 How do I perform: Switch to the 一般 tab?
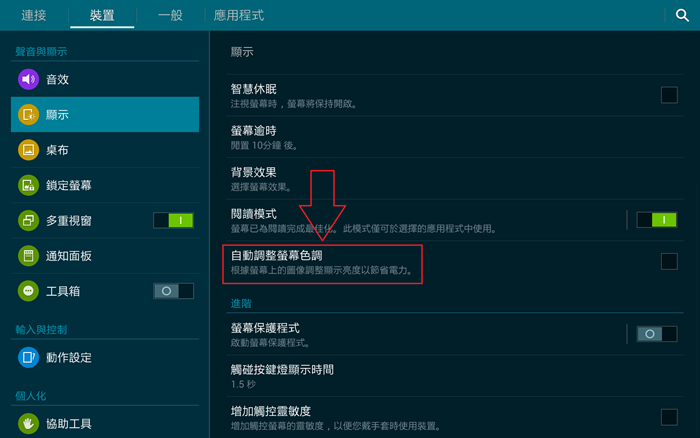pos(170,16)
